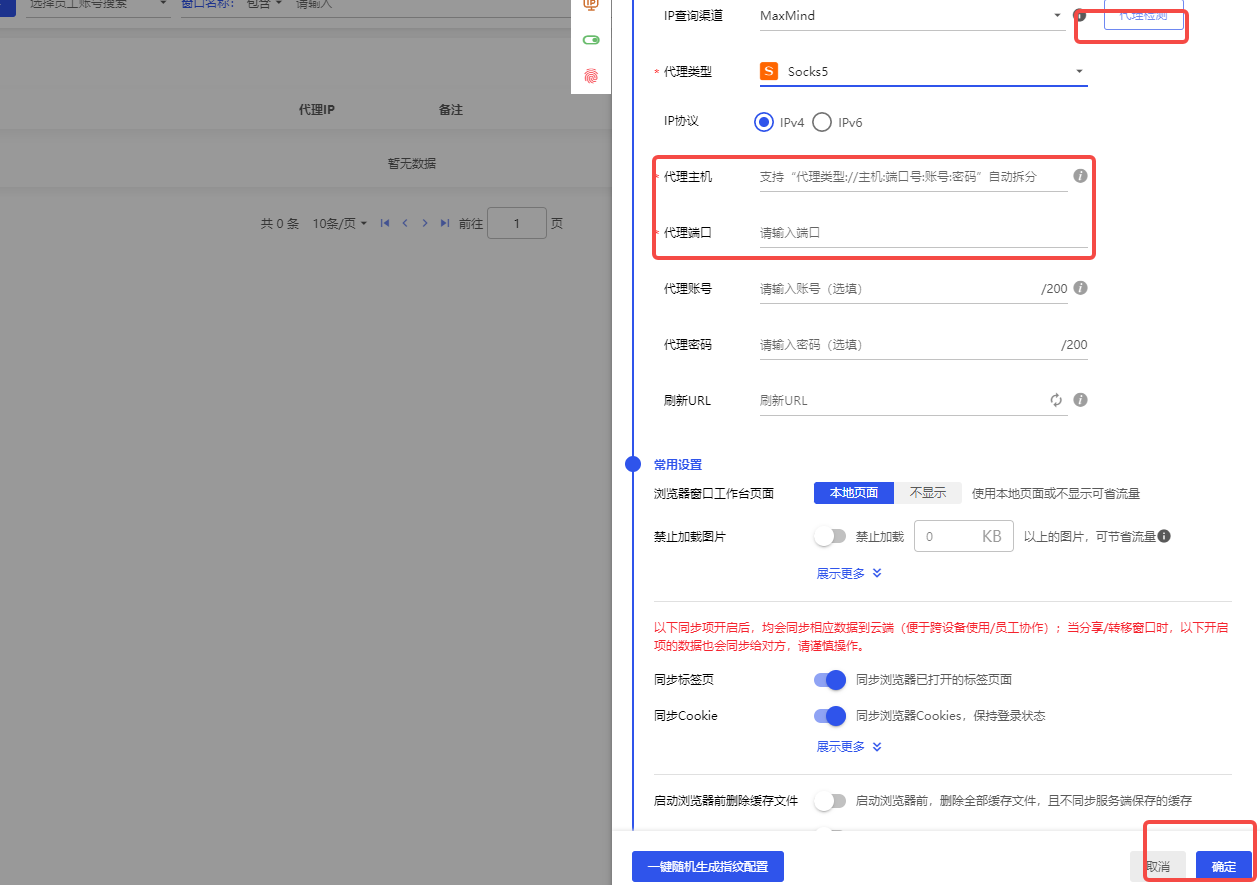The image size is (1260, 885).
Task: Click the info icon beside 代理主机 field
Action: click(x=1080, y=176)
